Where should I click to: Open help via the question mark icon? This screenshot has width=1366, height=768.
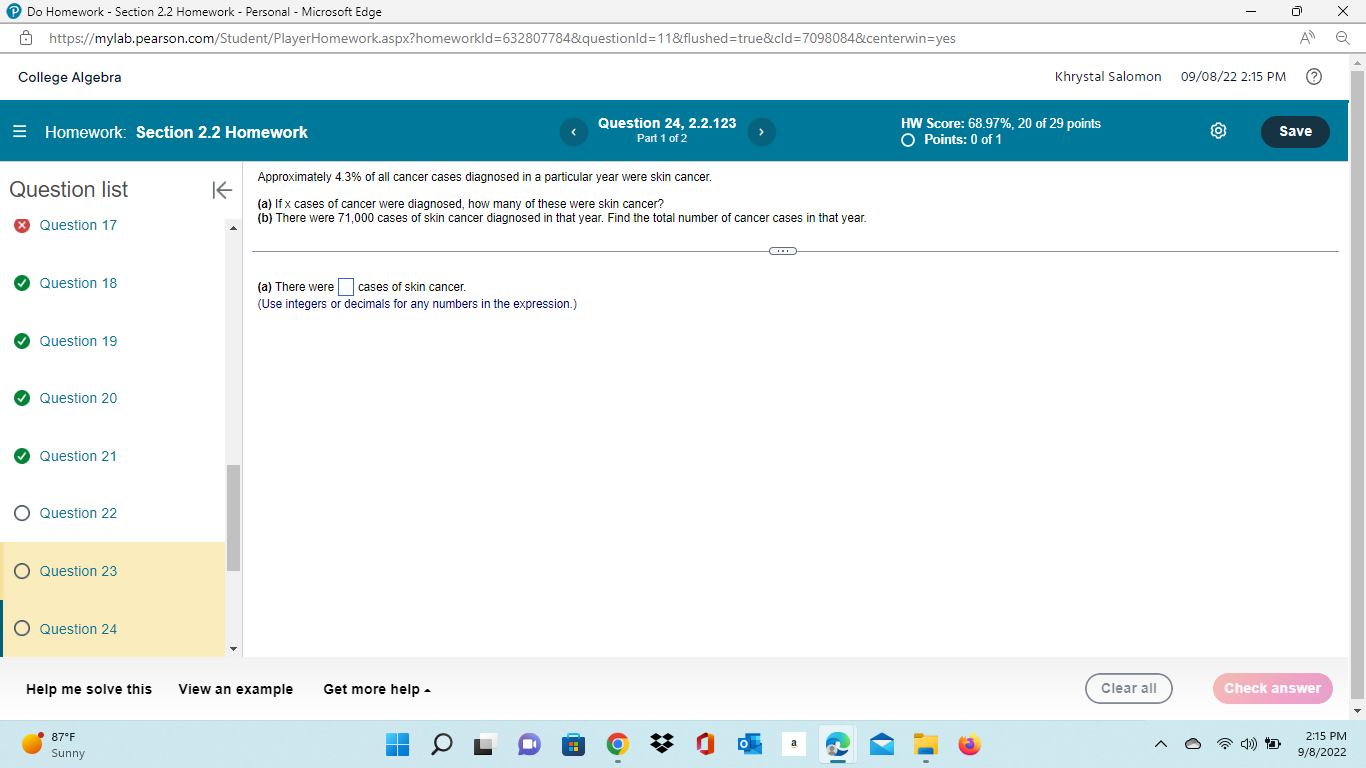point(1314,76)
